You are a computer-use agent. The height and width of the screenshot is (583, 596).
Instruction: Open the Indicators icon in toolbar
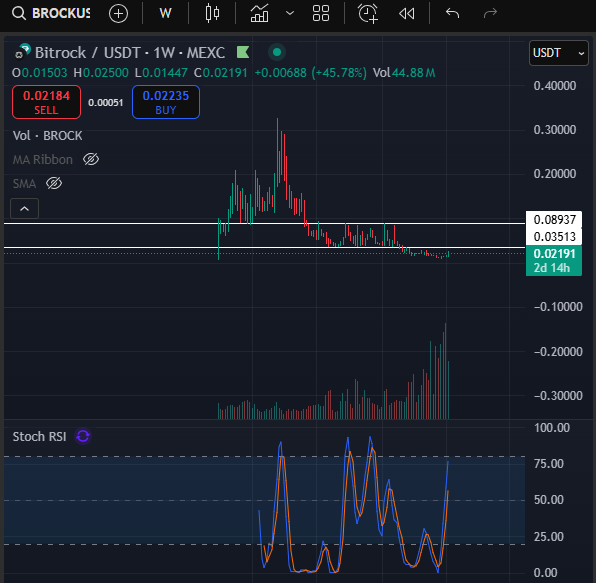click(260, 13)
